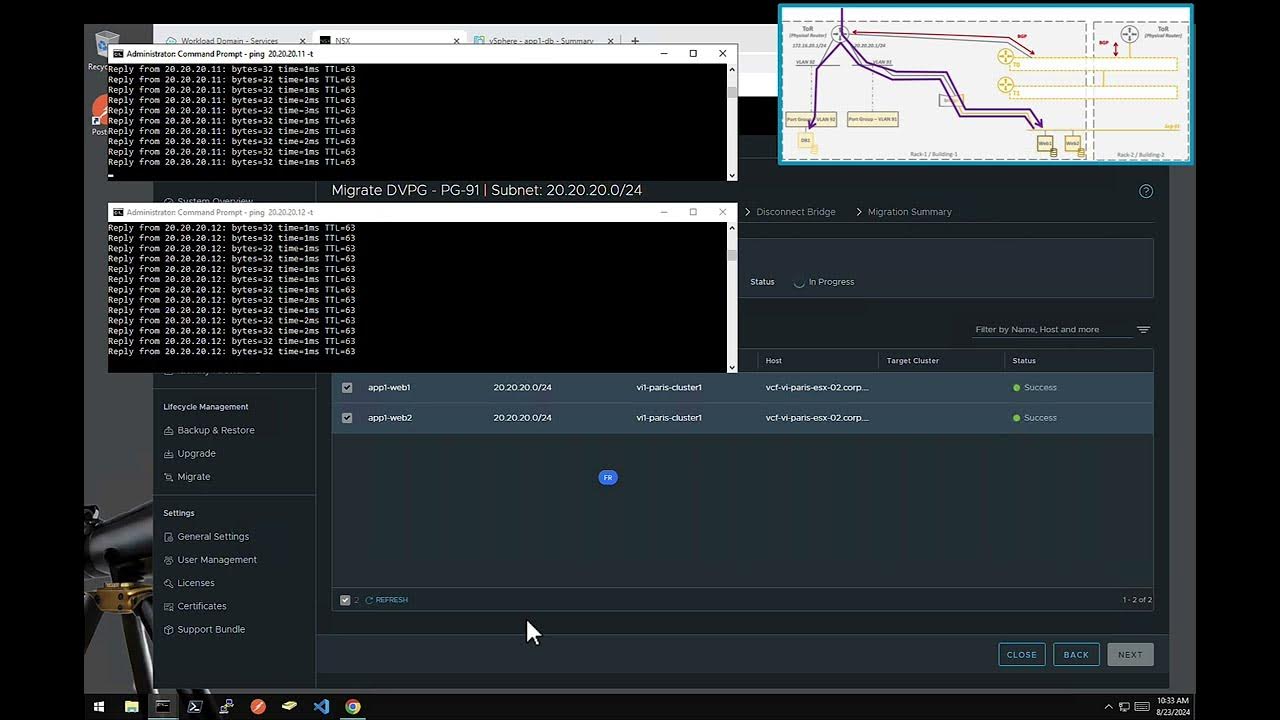
Task: Click the help question mark icon
Action: [x=1146, y=191]
